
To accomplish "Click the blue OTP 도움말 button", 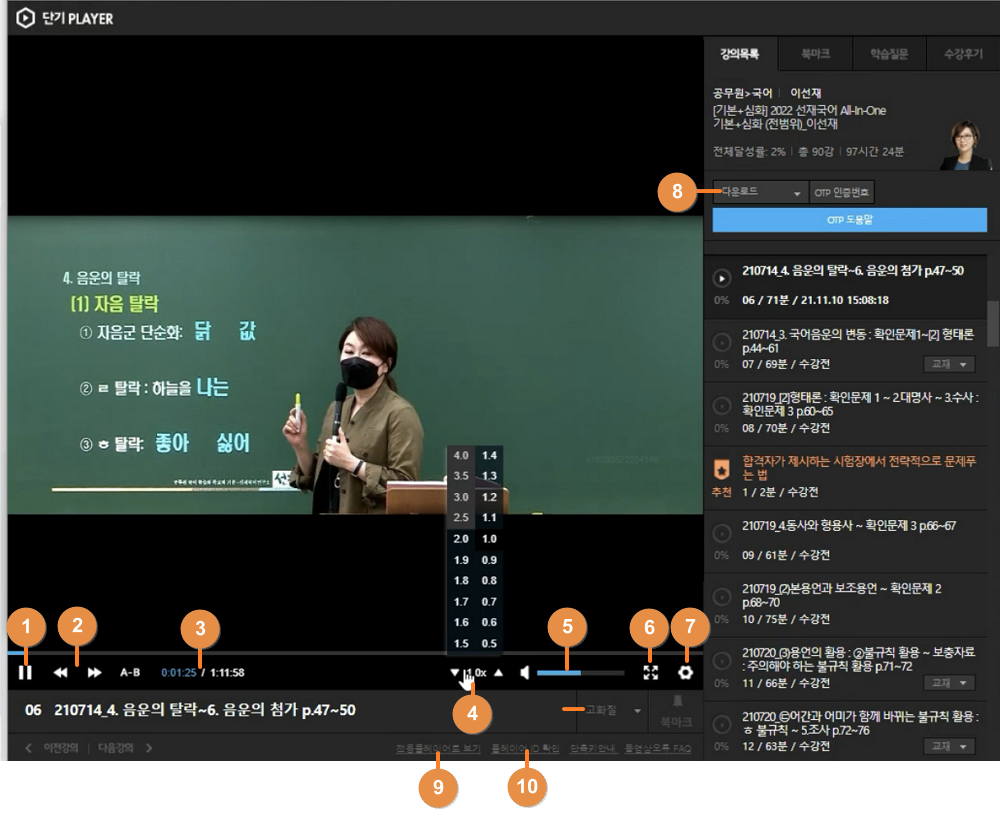I will pyautogui.click(x=849, y=220).
